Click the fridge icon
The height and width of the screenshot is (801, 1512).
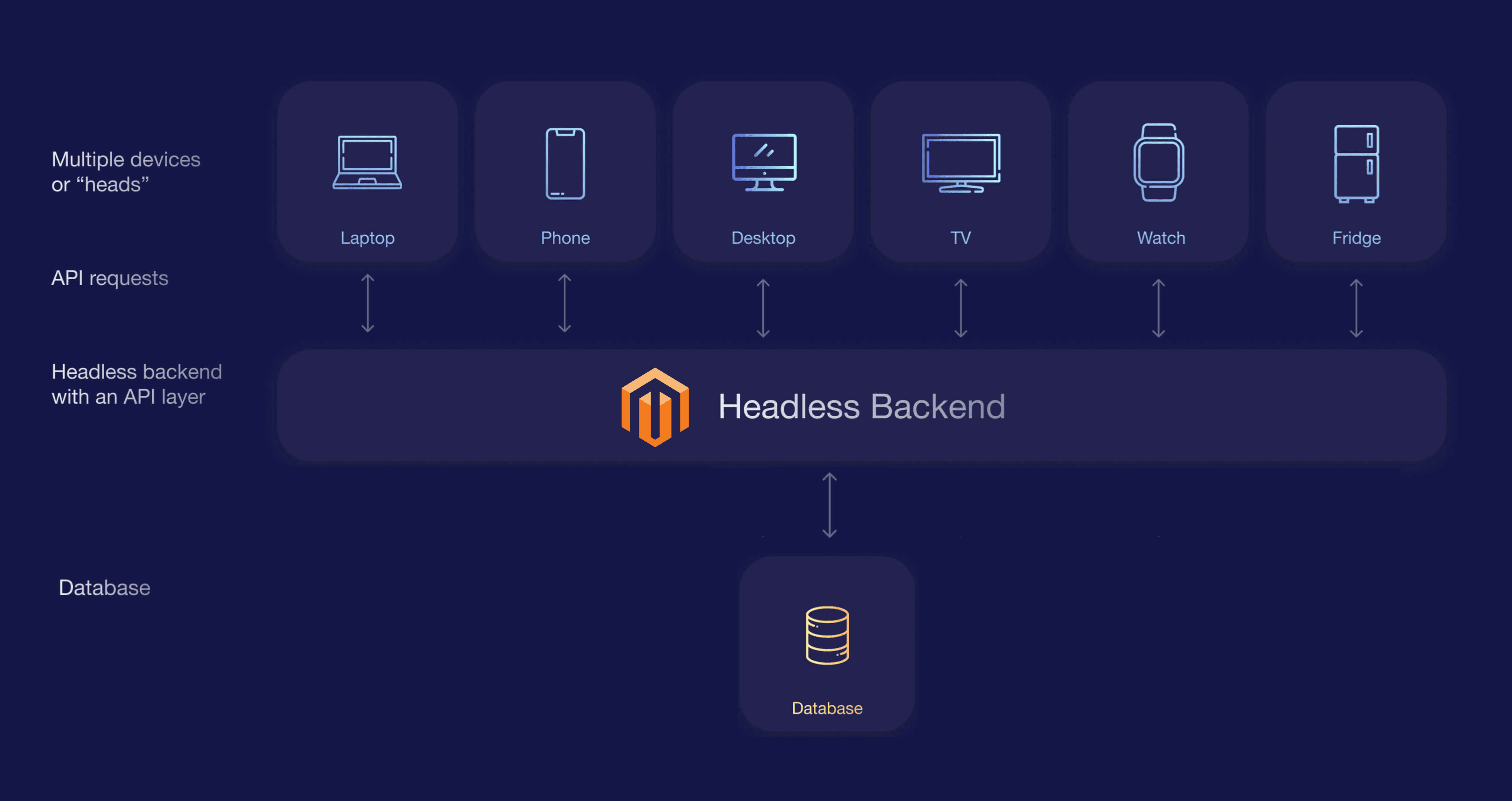point(1356,164)
